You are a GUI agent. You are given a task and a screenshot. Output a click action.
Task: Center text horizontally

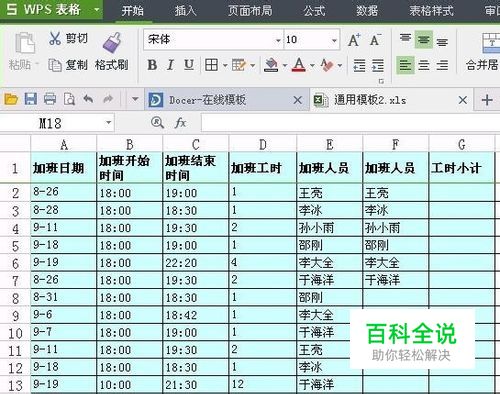pos(424,65)
